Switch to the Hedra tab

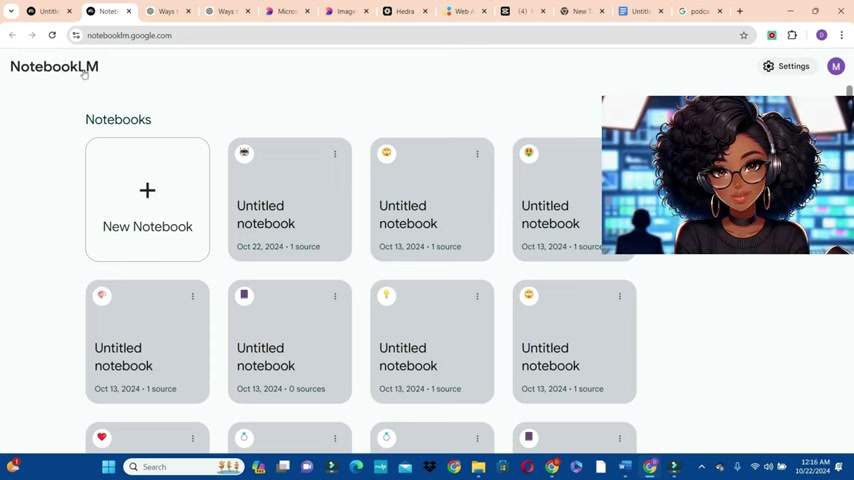(405, 11)
